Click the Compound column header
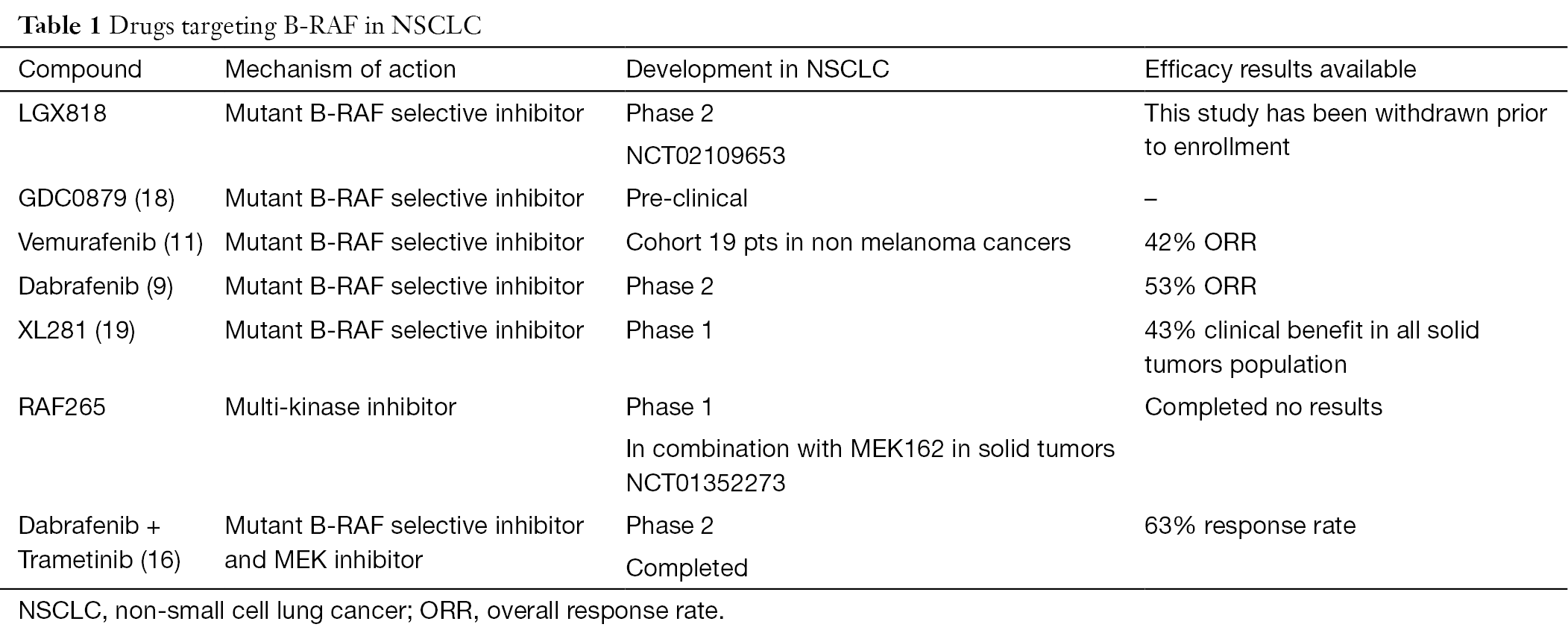This screenshot has height=636, width=1568. coord(80,69)
